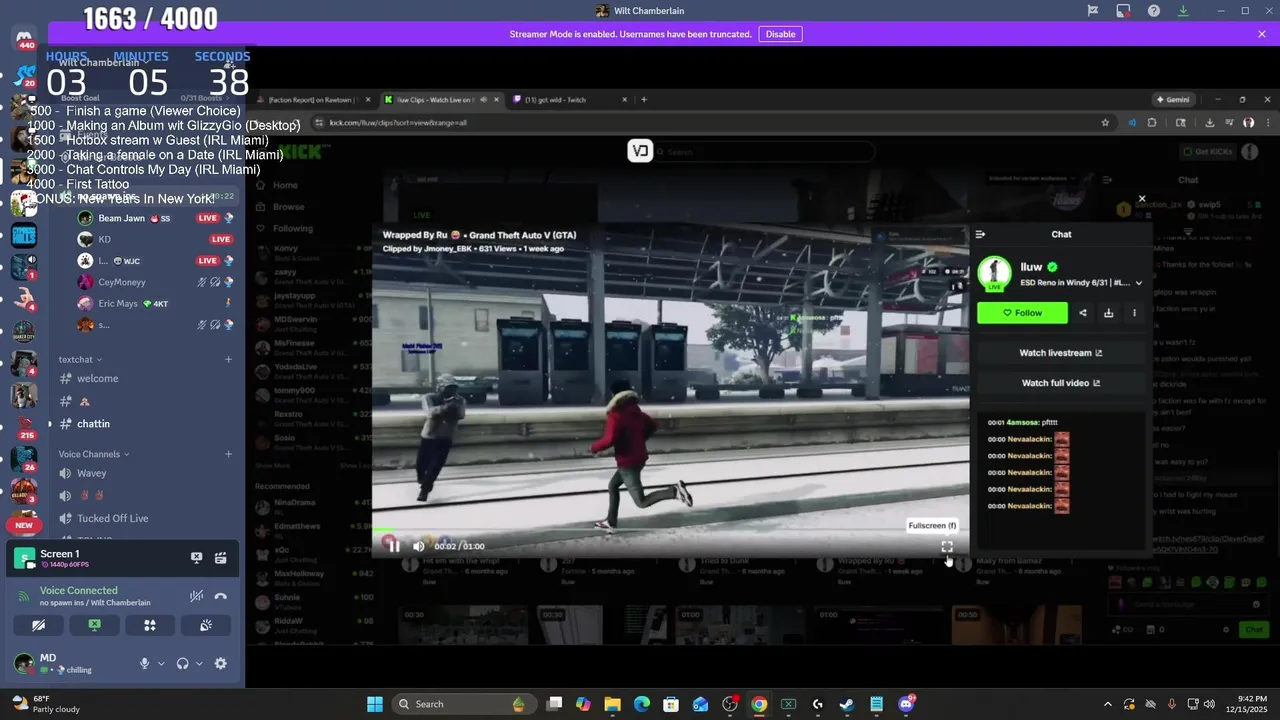Expand stream title dropdown under lluw

point(1138,283)
